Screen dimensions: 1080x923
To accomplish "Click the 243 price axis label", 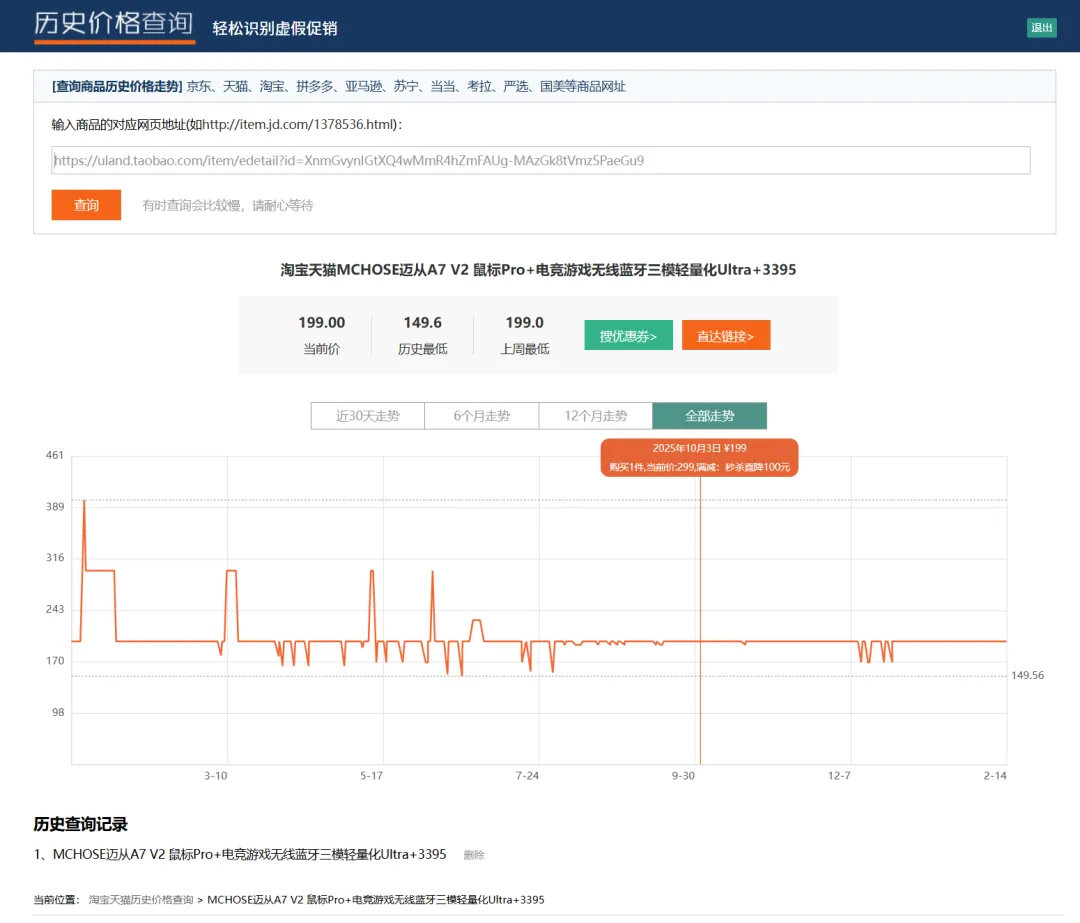I will [x=54, y=609].
